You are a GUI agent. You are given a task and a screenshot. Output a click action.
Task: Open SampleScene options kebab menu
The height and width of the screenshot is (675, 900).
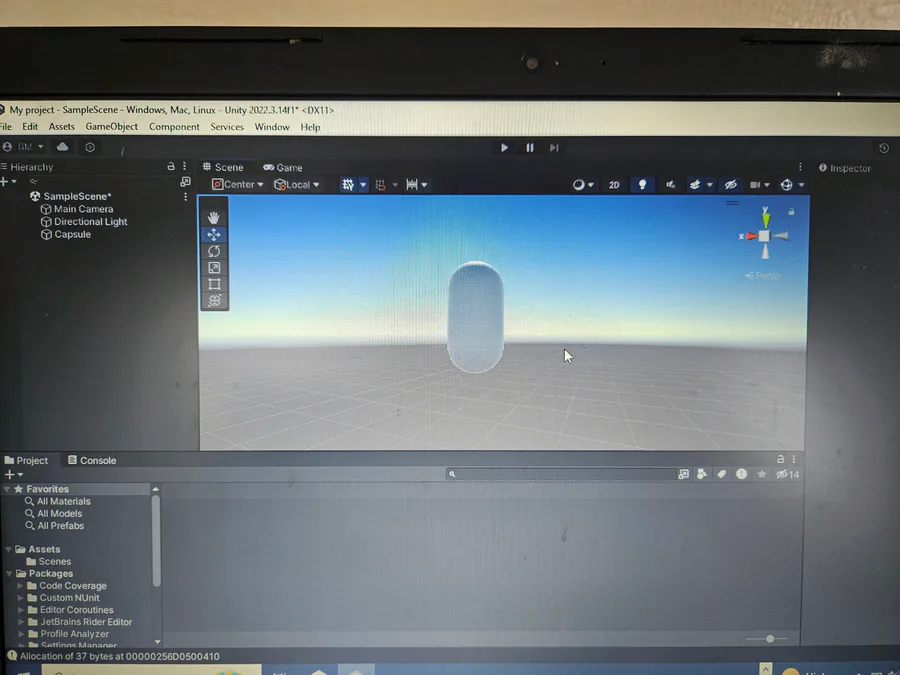click(185, 197)
